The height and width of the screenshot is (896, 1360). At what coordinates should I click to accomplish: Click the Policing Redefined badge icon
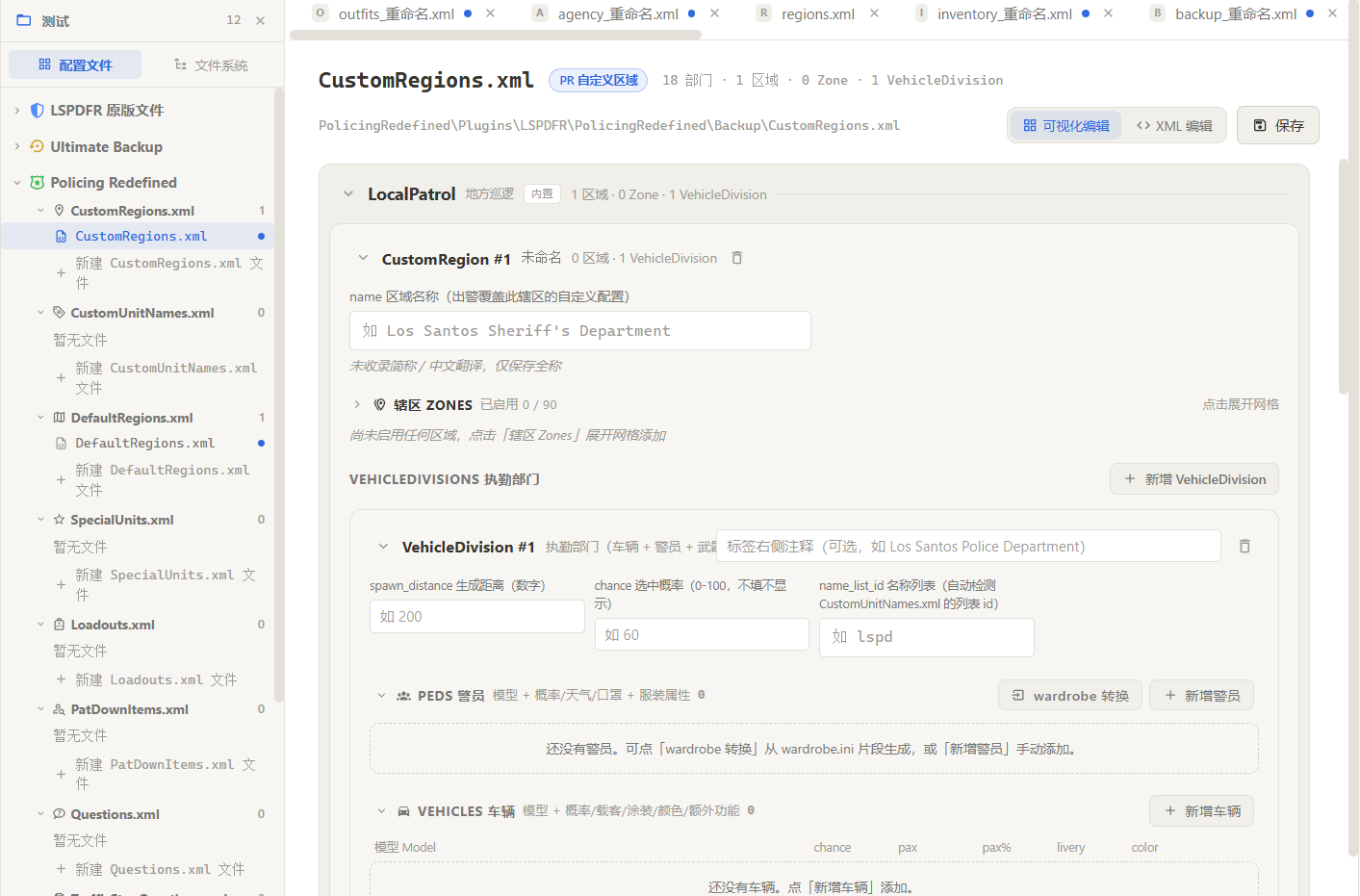(38, 183)
